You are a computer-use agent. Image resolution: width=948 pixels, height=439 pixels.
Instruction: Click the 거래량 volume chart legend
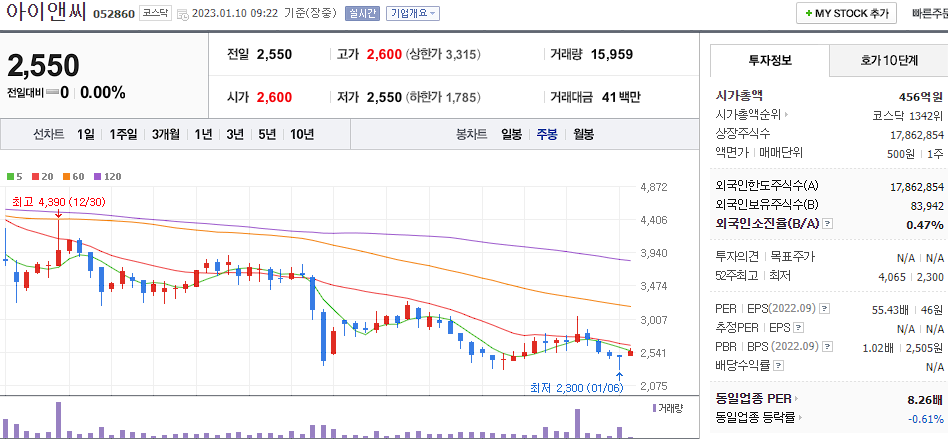pyautogui.click(x=667, y=409)
